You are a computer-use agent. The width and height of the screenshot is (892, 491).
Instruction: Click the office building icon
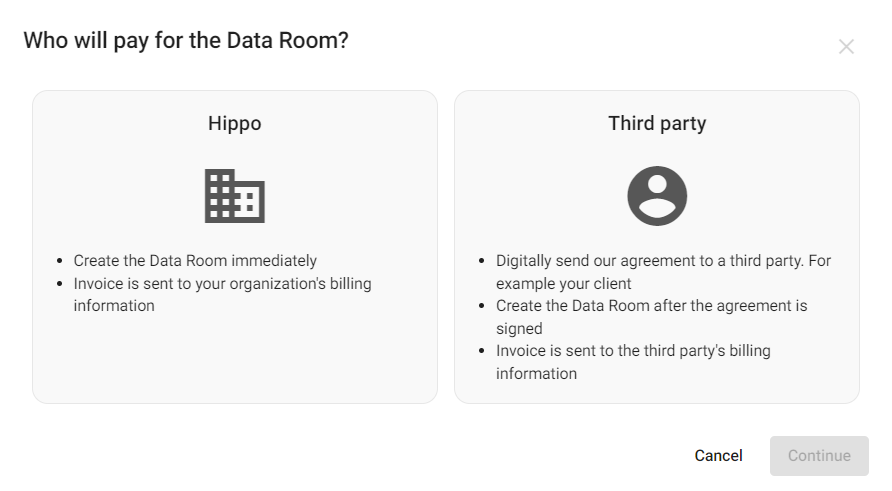click(235, 196)
